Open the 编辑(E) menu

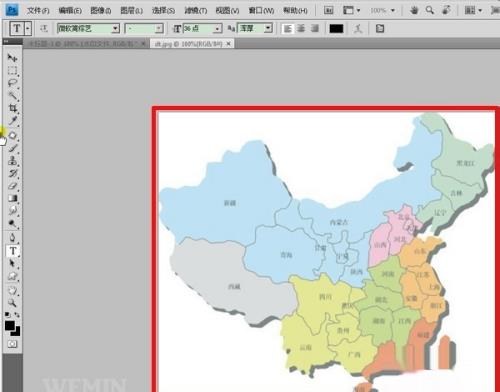70,11
